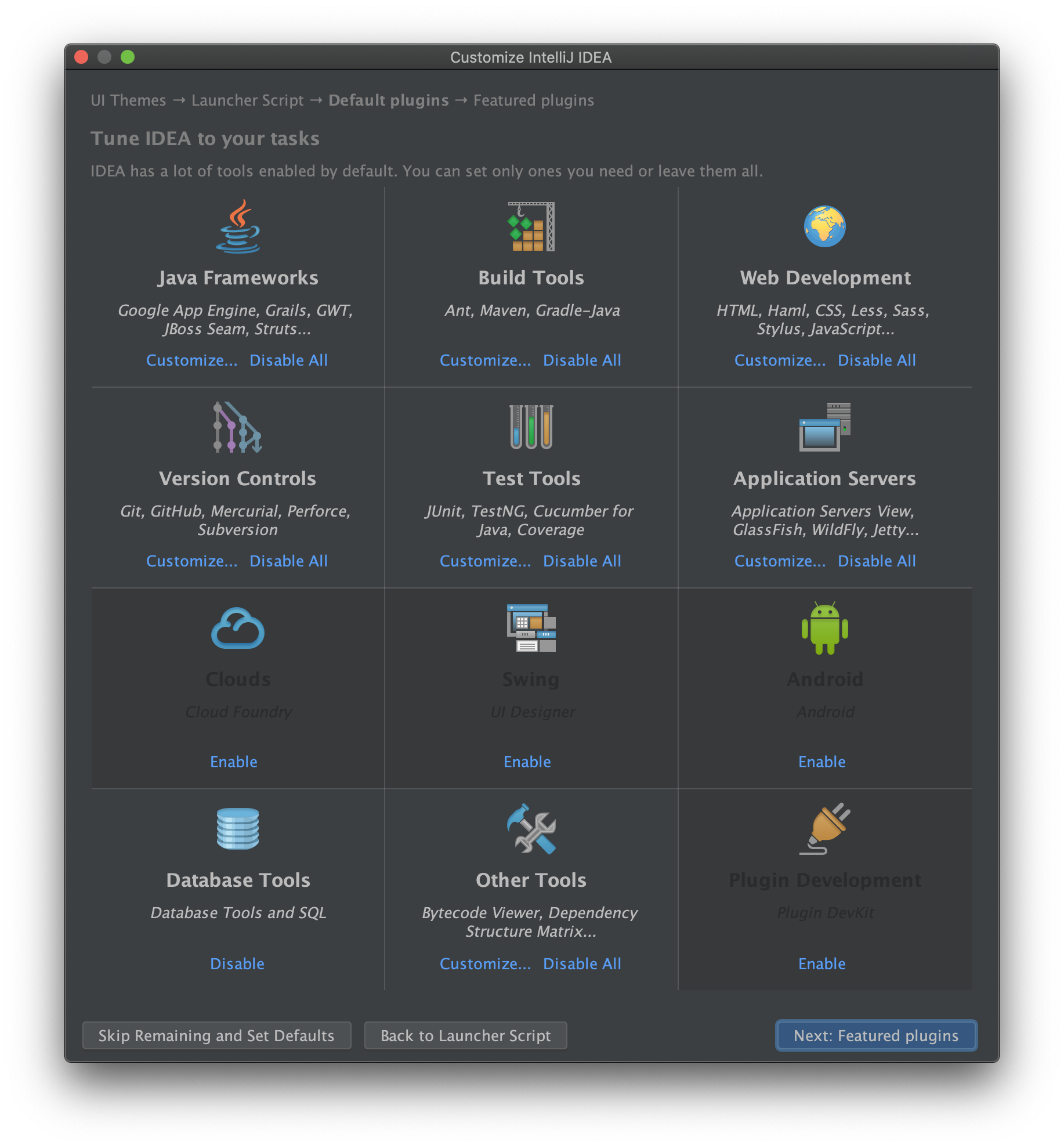Click Skip Remaining and Set Defaults
The width and height of the screenshot is (1064, 1148).
coord(217,1036)
